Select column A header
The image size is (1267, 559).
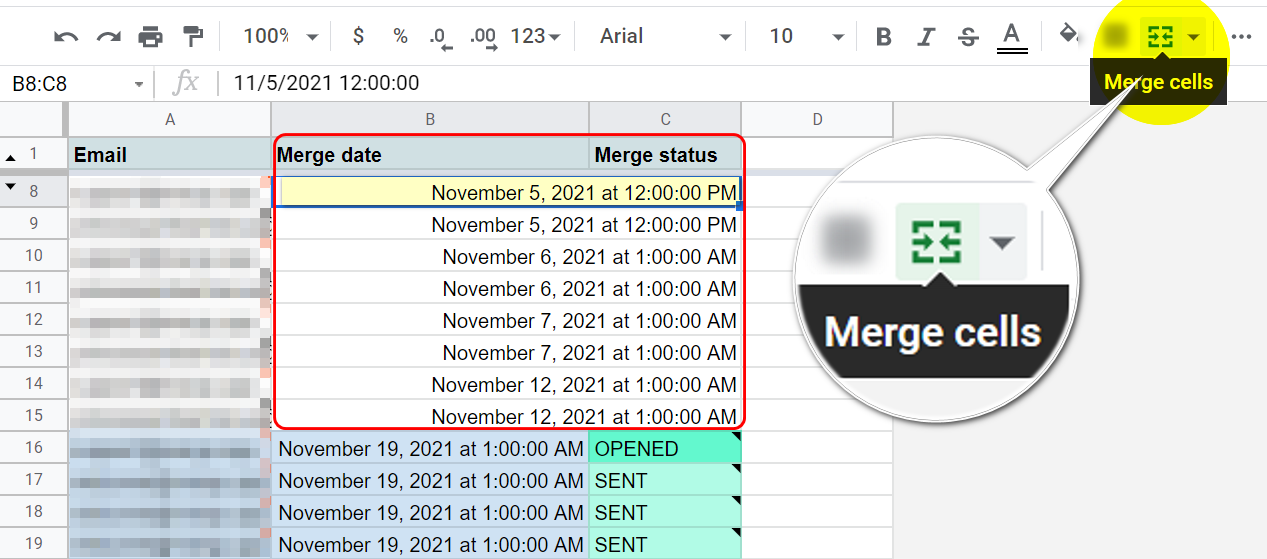tap(170, 120)
